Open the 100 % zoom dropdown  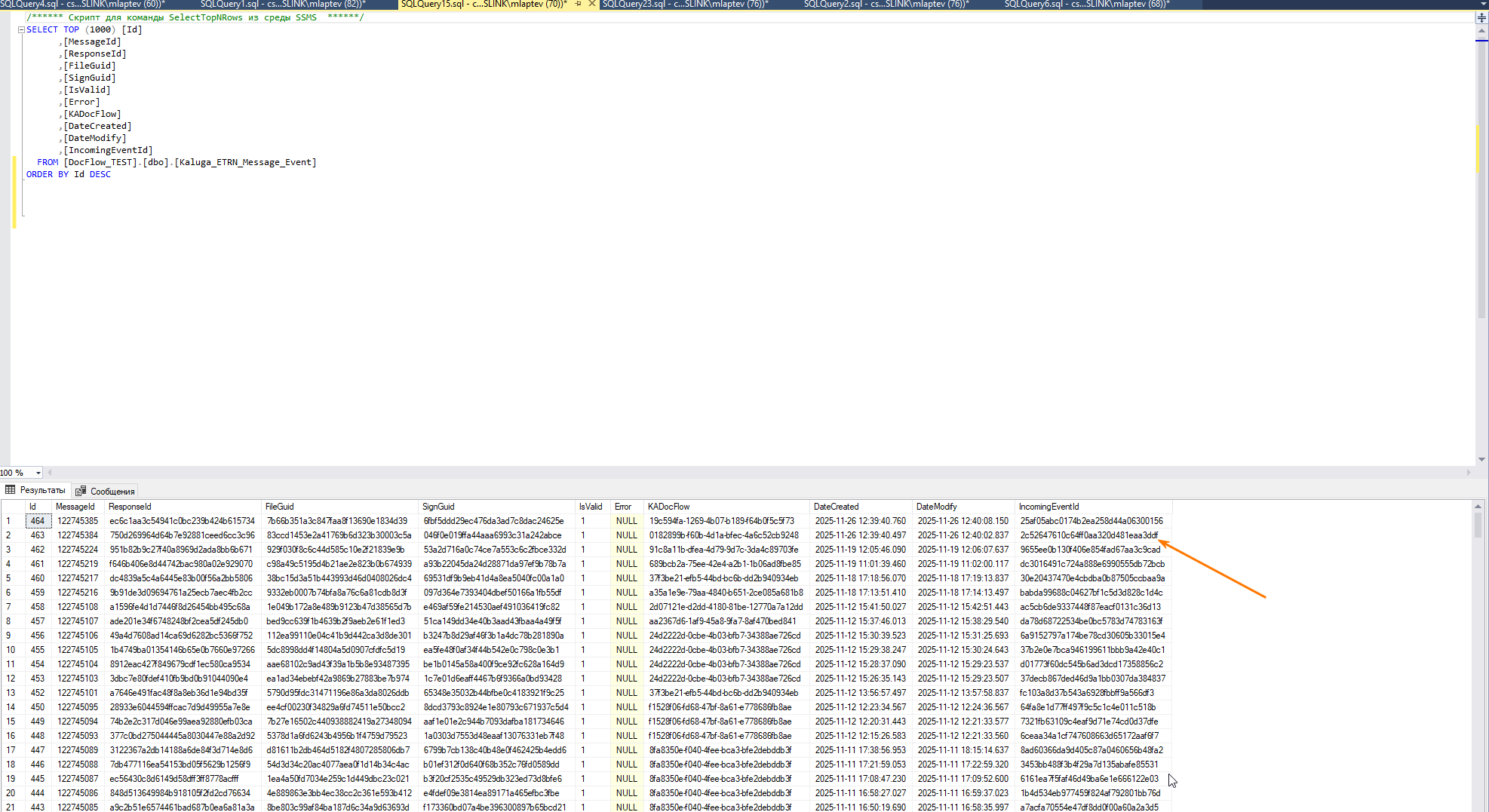[38, 473]
